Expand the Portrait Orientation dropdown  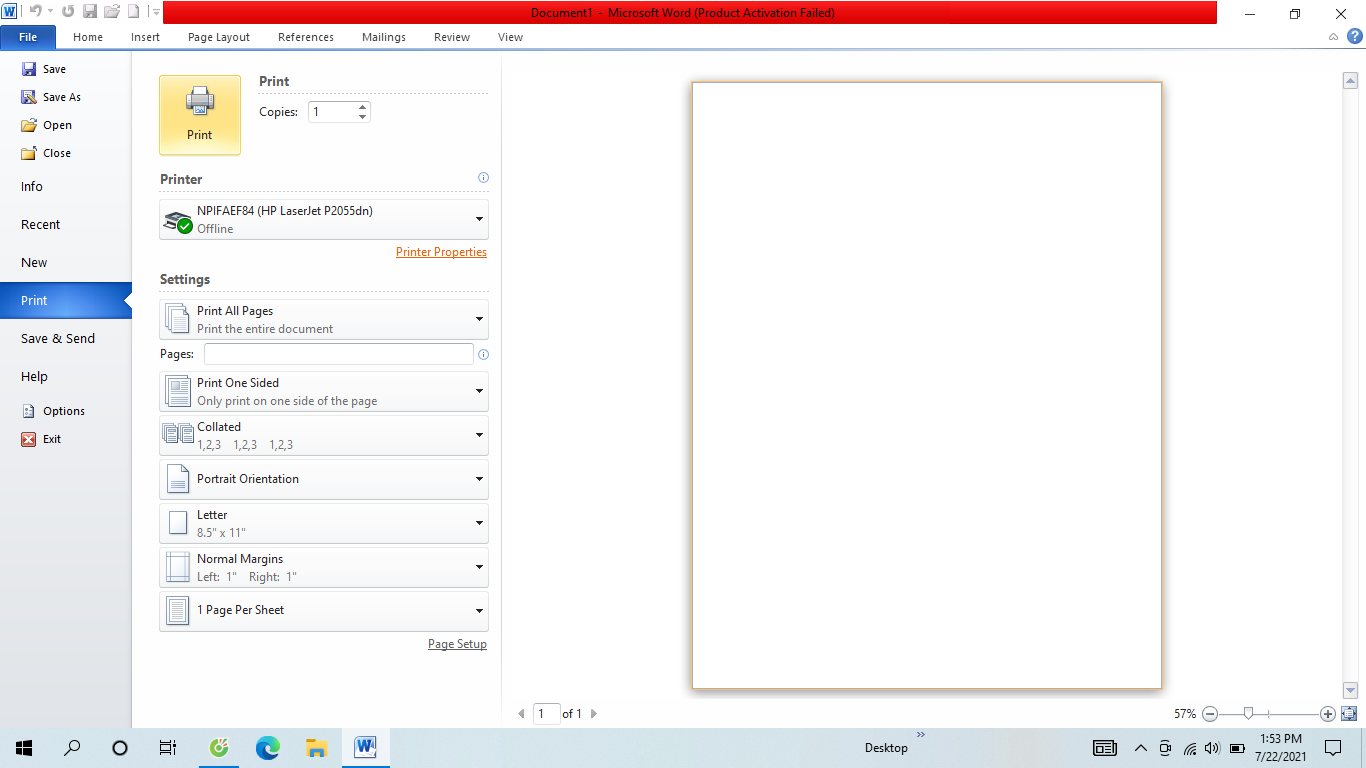point(324,479)
